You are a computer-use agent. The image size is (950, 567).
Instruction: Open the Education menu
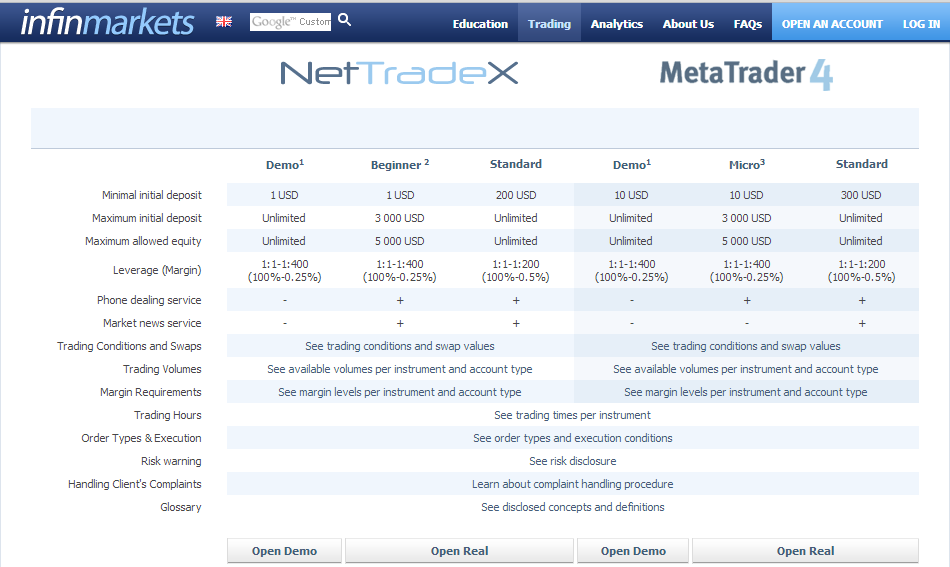[x=480, y=24]
